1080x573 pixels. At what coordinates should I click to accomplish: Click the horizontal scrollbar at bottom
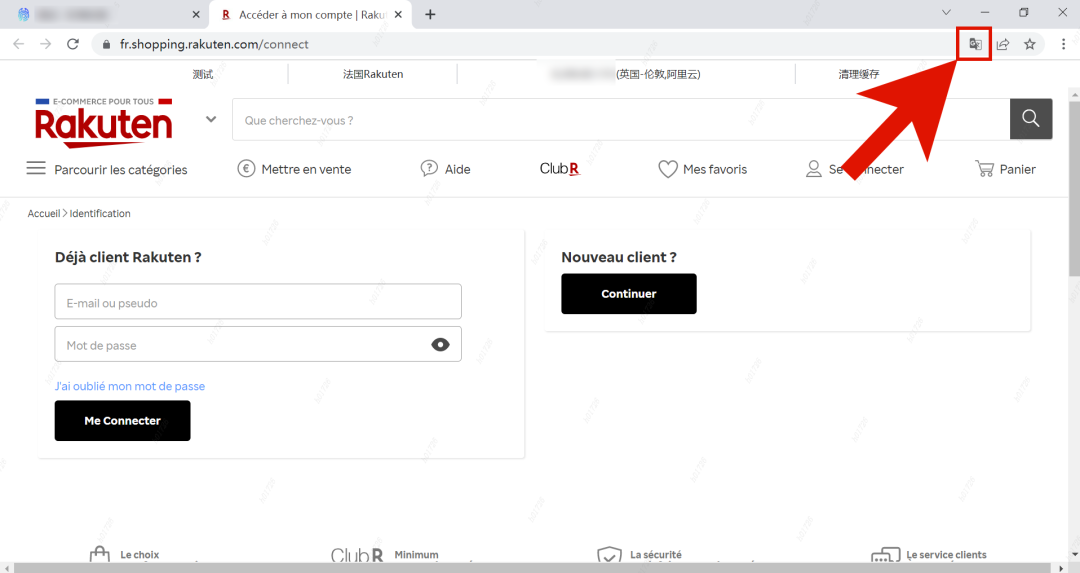tap(534, 567)
